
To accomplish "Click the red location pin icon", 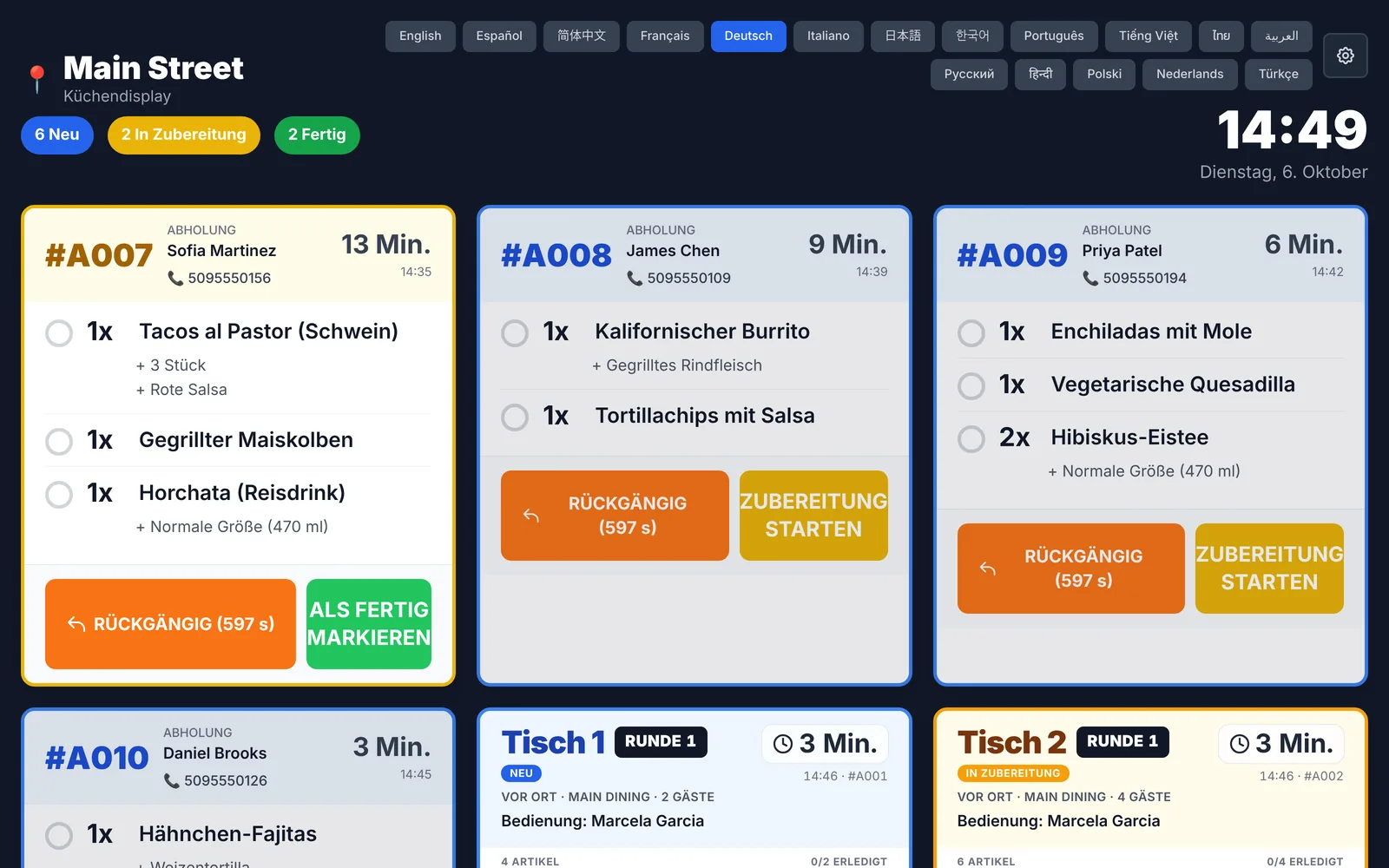I will pos(36,78).
